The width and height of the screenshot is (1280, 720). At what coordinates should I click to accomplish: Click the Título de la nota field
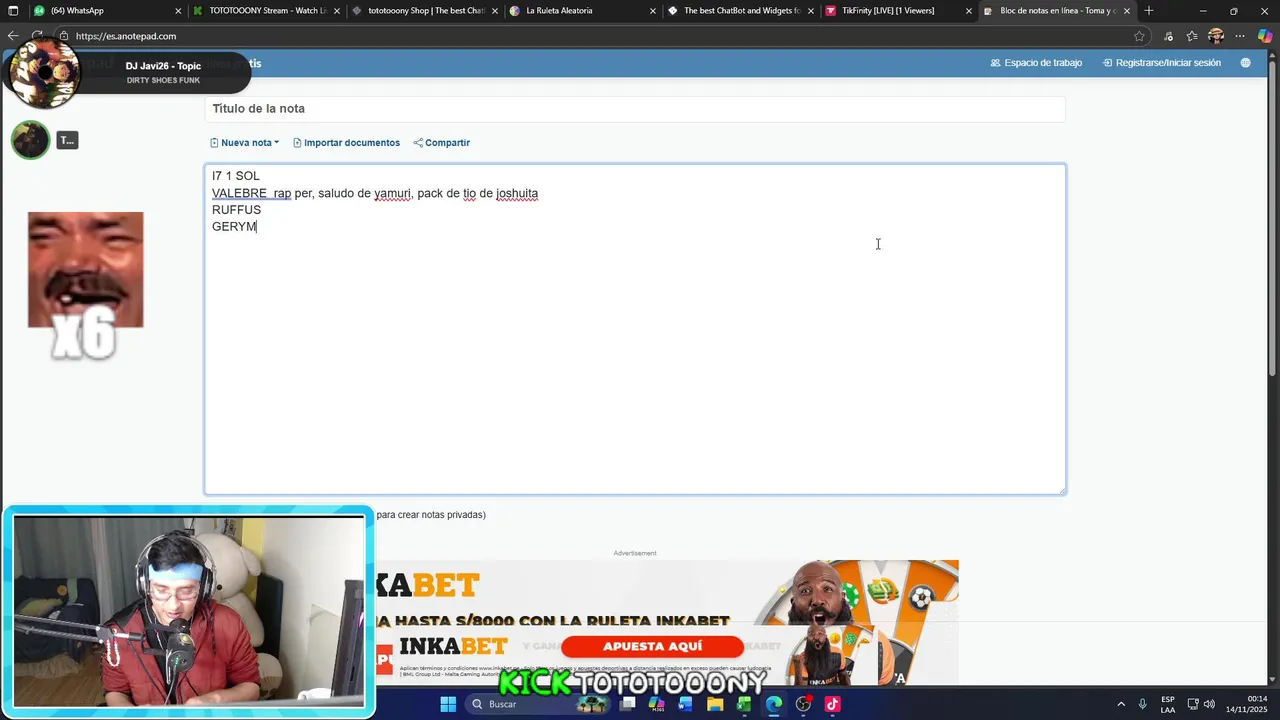(635, 109)
